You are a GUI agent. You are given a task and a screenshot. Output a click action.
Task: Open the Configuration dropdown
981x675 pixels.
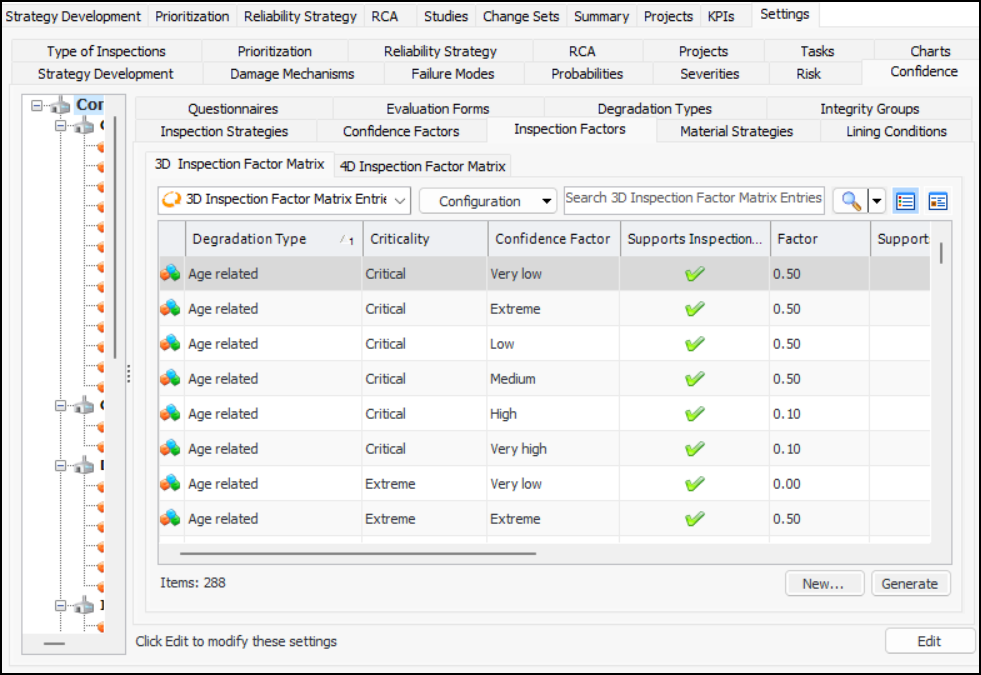point(488,201)
